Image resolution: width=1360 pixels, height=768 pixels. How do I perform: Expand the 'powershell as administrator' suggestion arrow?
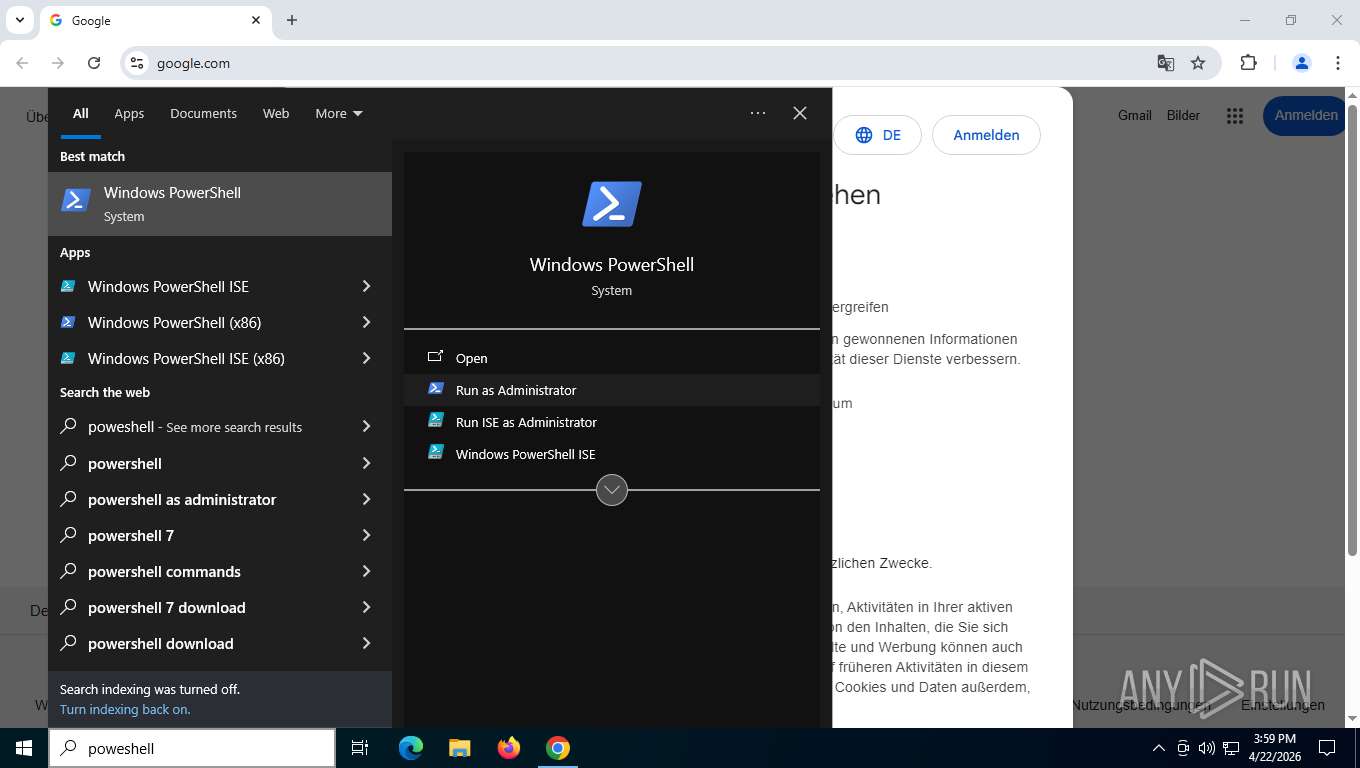366,499
